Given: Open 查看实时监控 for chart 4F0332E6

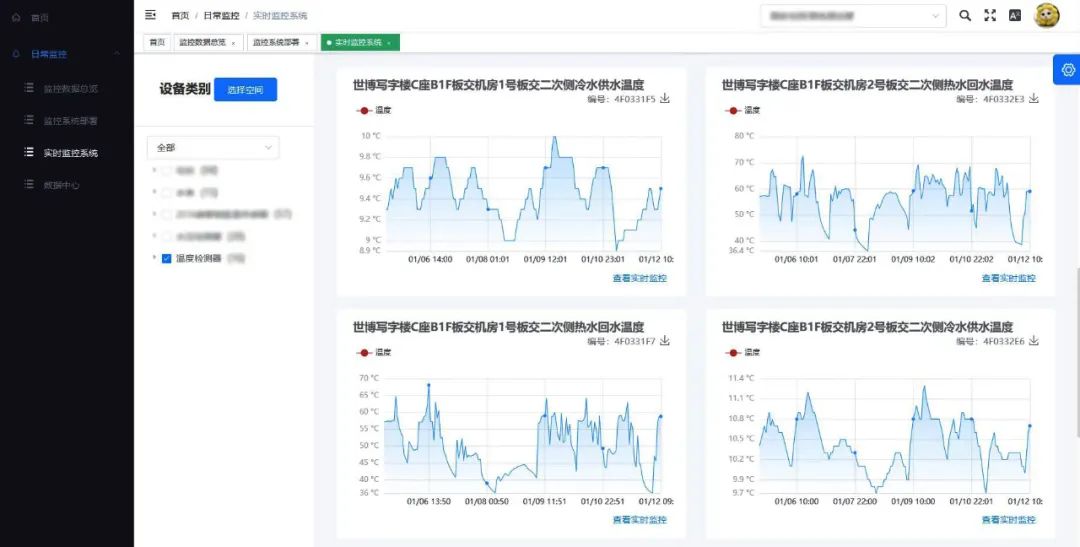Looking at the screenshot, I should click(x=1008, y=519).
